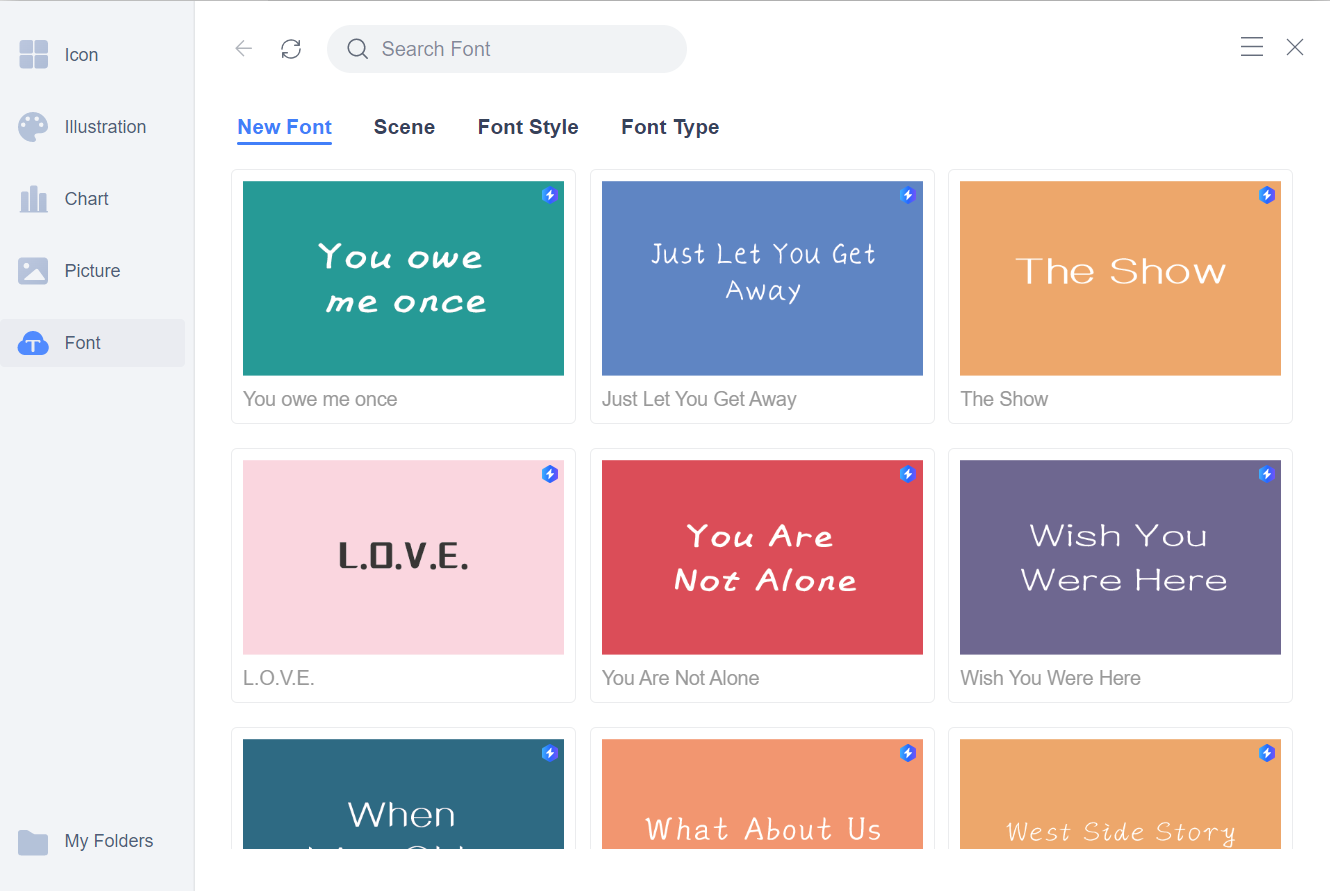Screen dimensions: 1330x891
Task: Select the When font preview
Action: tap(403, 794)
